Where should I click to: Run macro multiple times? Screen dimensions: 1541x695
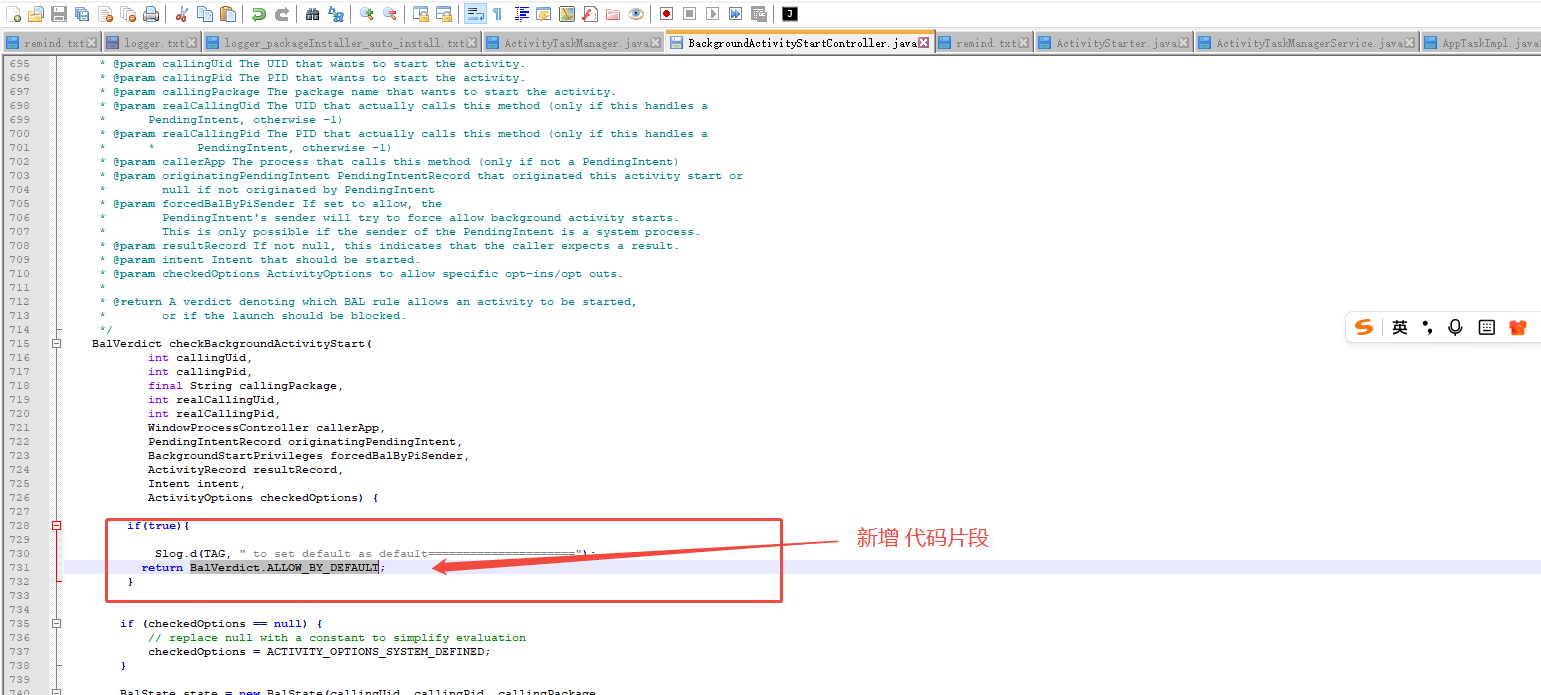(x=735, y=14)
